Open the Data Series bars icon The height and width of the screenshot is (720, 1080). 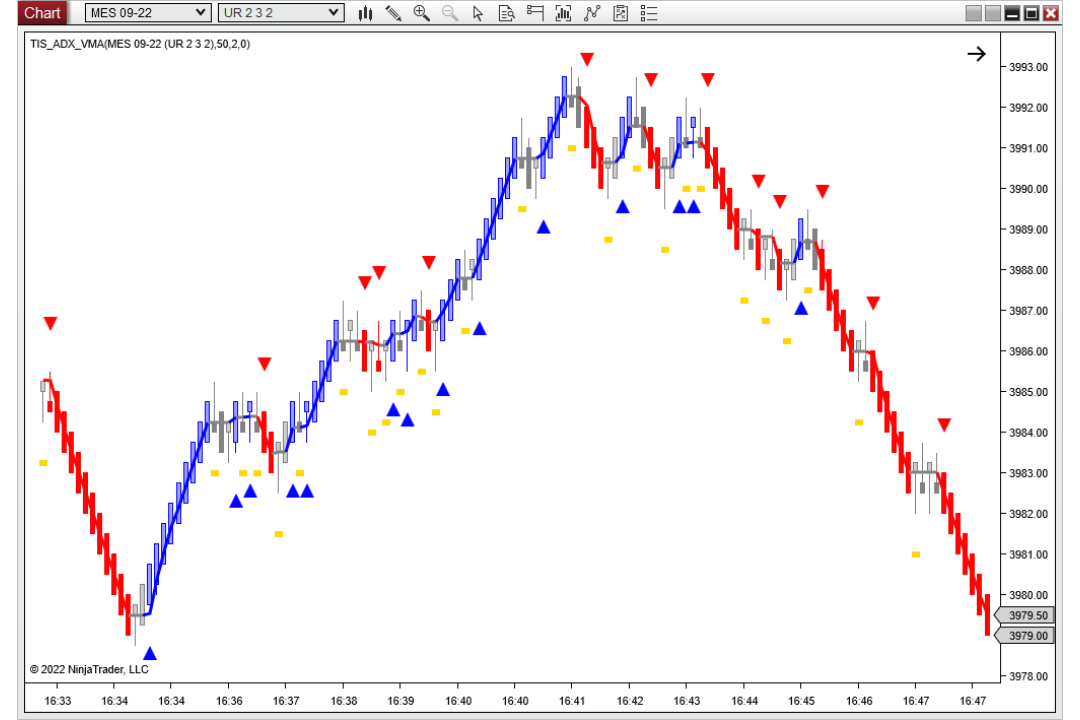coord(563,13)
